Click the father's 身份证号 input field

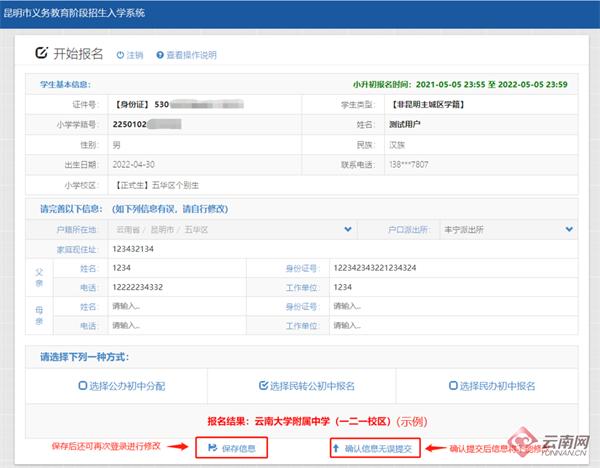[453, 268]
